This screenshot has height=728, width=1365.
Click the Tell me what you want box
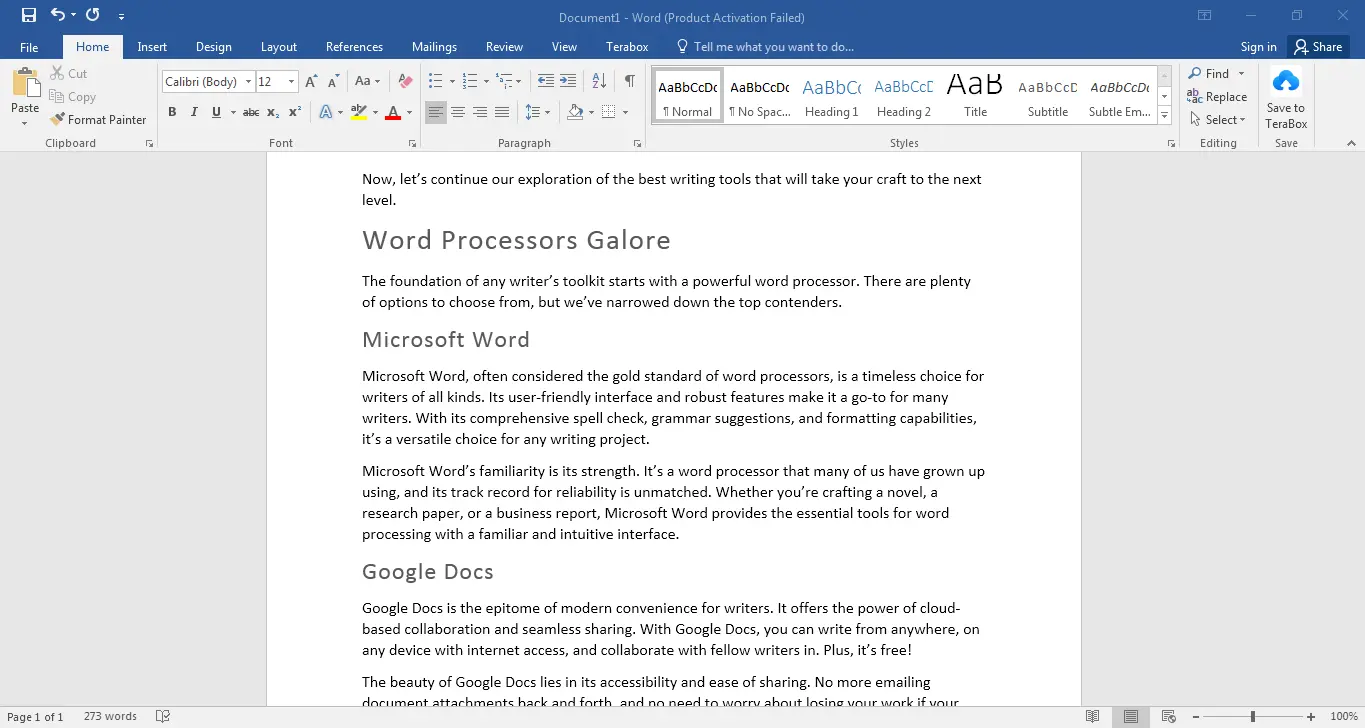pyautogui.click(x=765, y=47)
